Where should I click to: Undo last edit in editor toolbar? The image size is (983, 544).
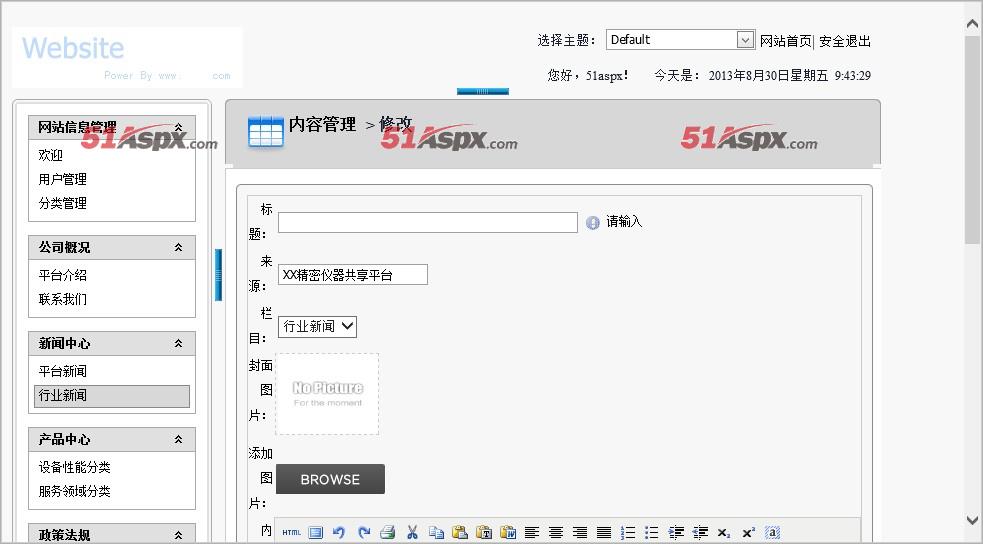339,533
